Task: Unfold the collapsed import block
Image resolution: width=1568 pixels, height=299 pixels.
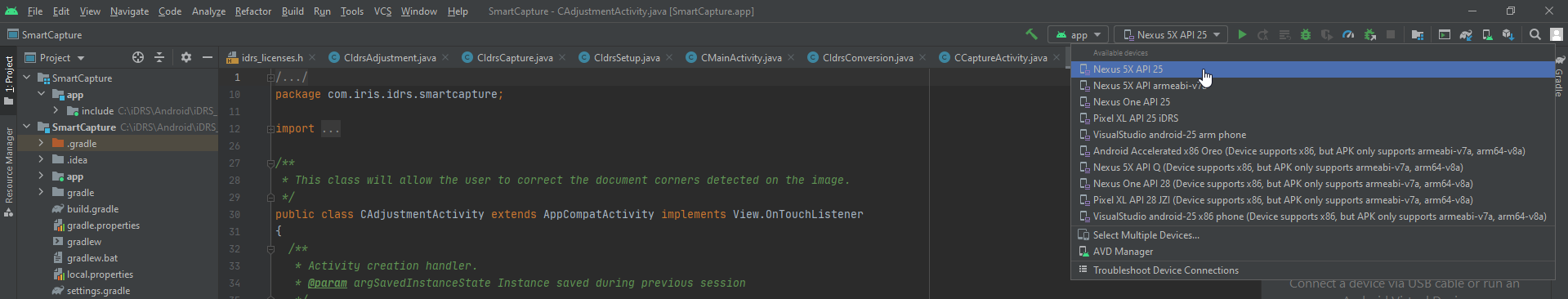Action: coord(270,129)
